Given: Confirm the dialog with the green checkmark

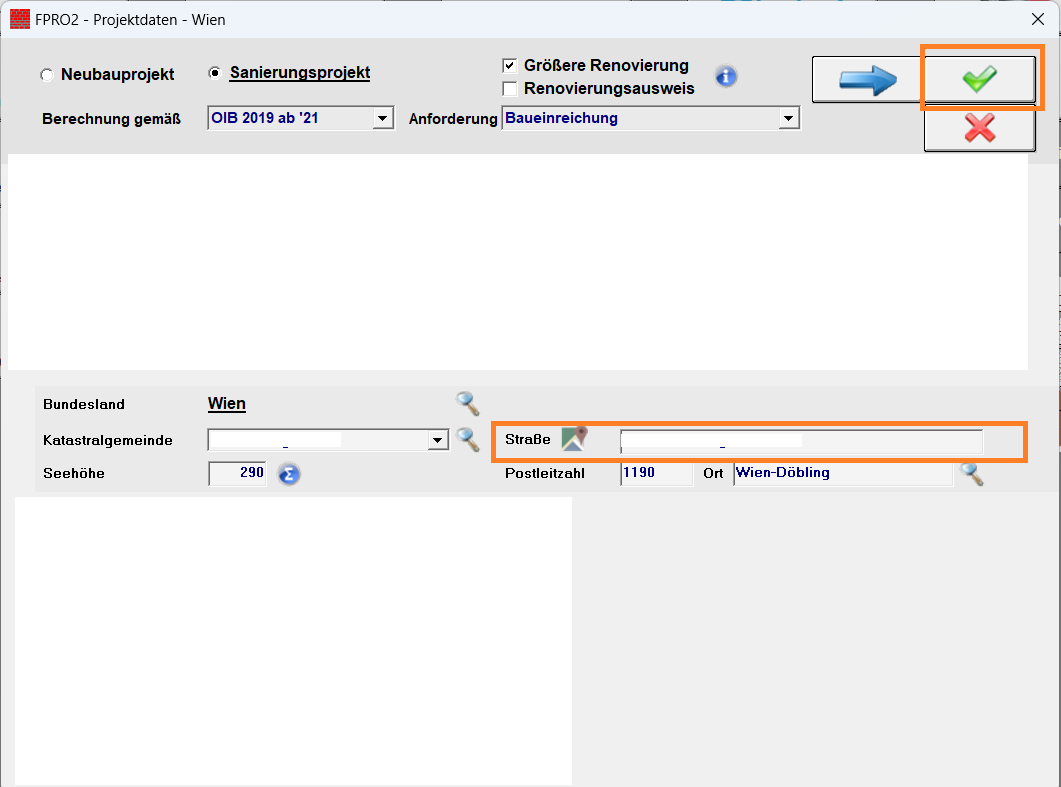Looking at the screenshot, I should (979, 79).
